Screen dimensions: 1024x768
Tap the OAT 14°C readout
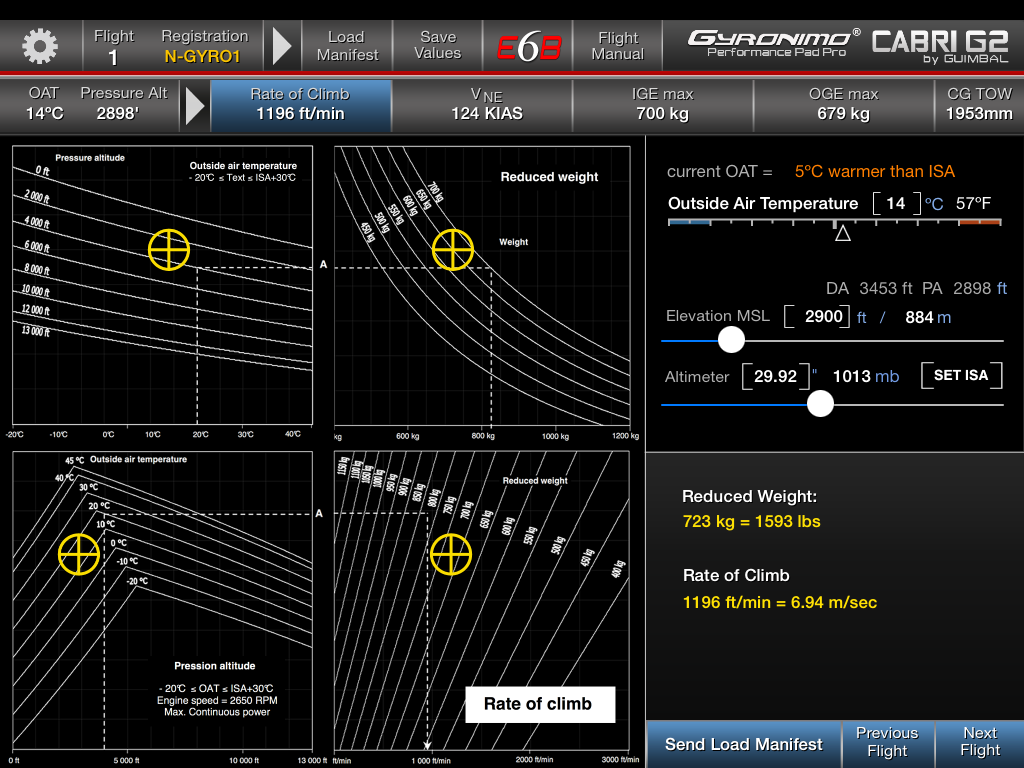44,104
